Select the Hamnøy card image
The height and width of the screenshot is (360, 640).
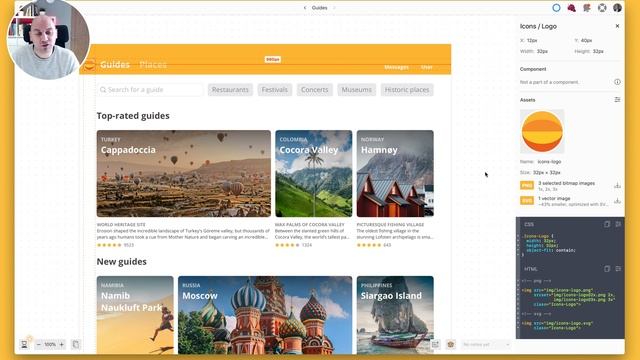pos(395,173)
